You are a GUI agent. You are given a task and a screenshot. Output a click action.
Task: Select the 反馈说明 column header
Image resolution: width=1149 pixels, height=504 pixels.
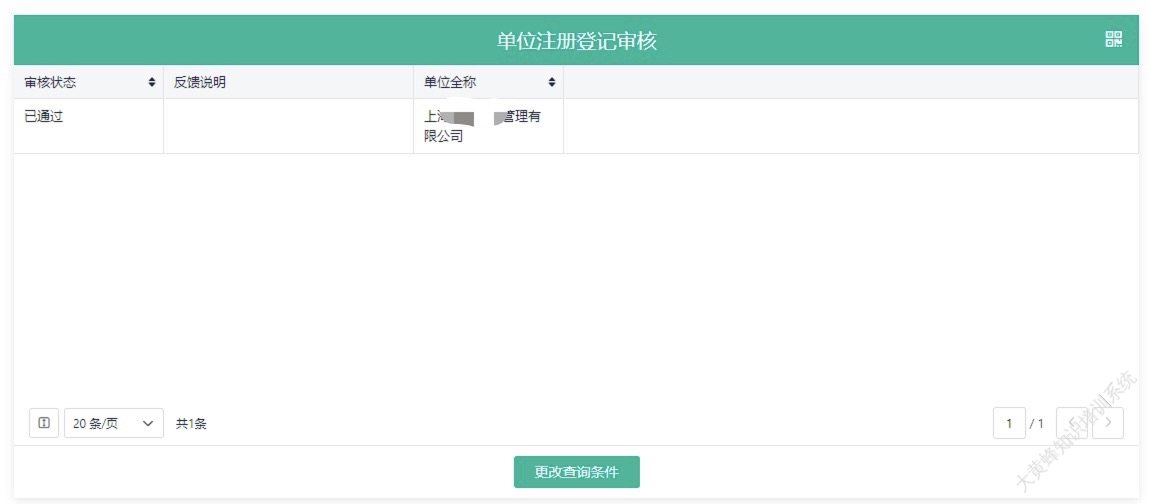click(x=200, y=82)
